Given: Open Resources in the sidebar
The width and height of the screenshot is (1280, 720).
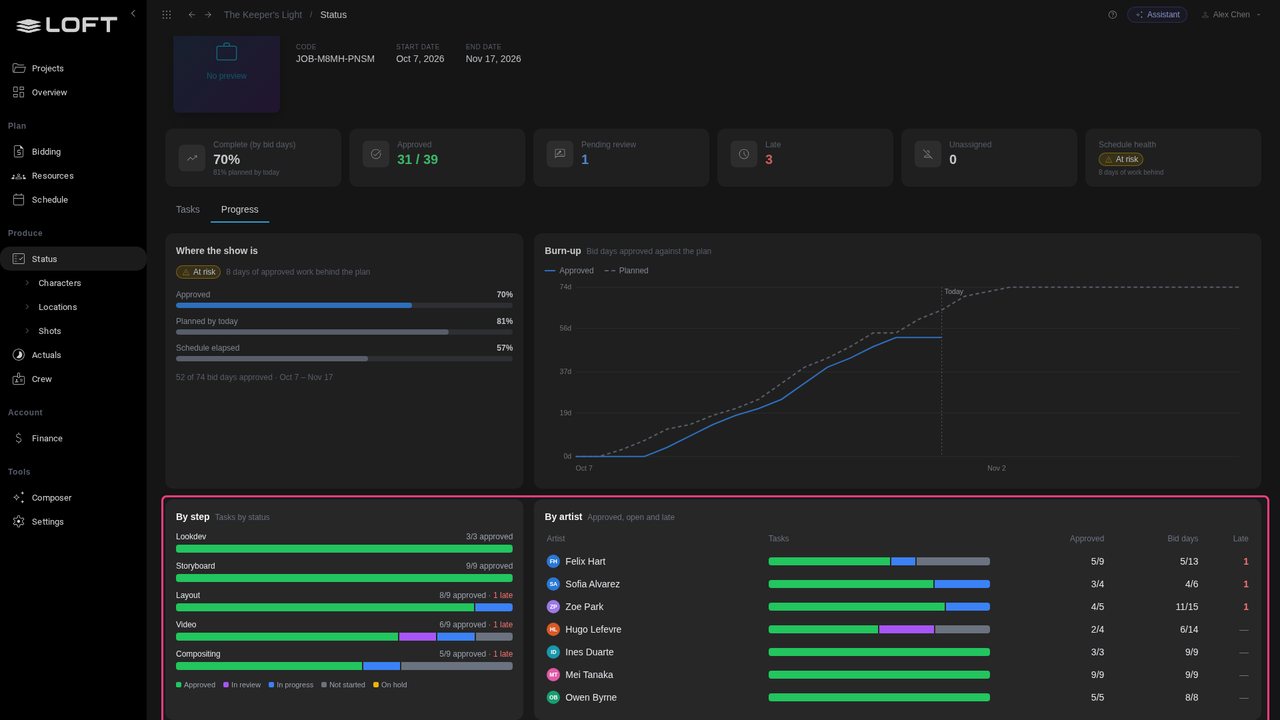Looking at the screenshot, I should tap(73, 176).
